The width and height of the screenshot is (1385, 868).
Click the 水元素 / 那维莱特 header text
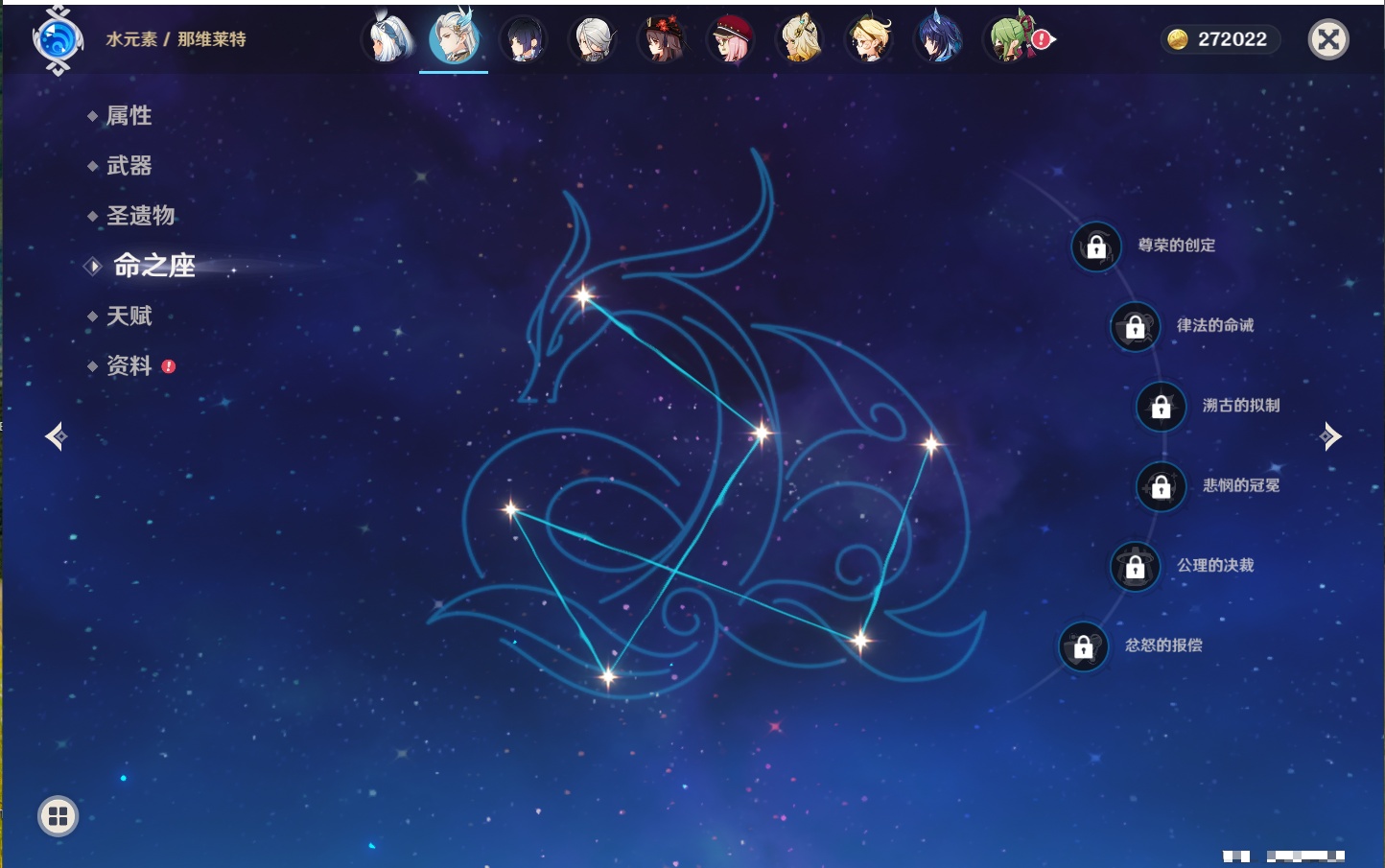[x=176, y=39]
